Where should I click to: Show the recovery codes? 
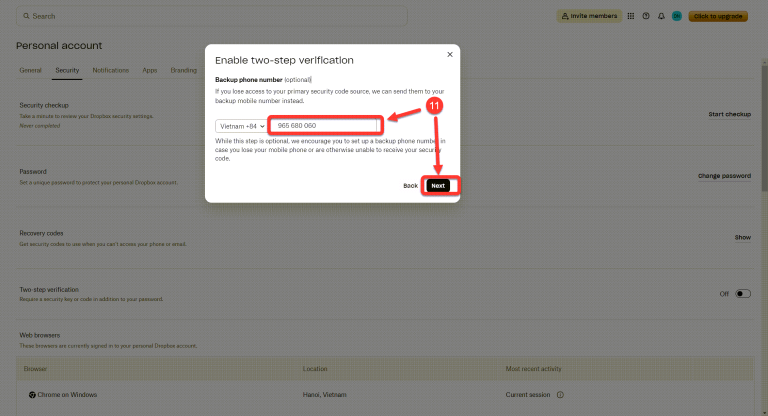point(743,237)
